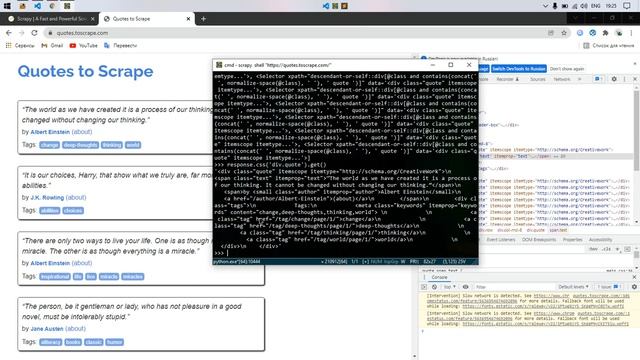The image size is (640, 360).
Task: Reload the current page
Action: coord(34,33)
